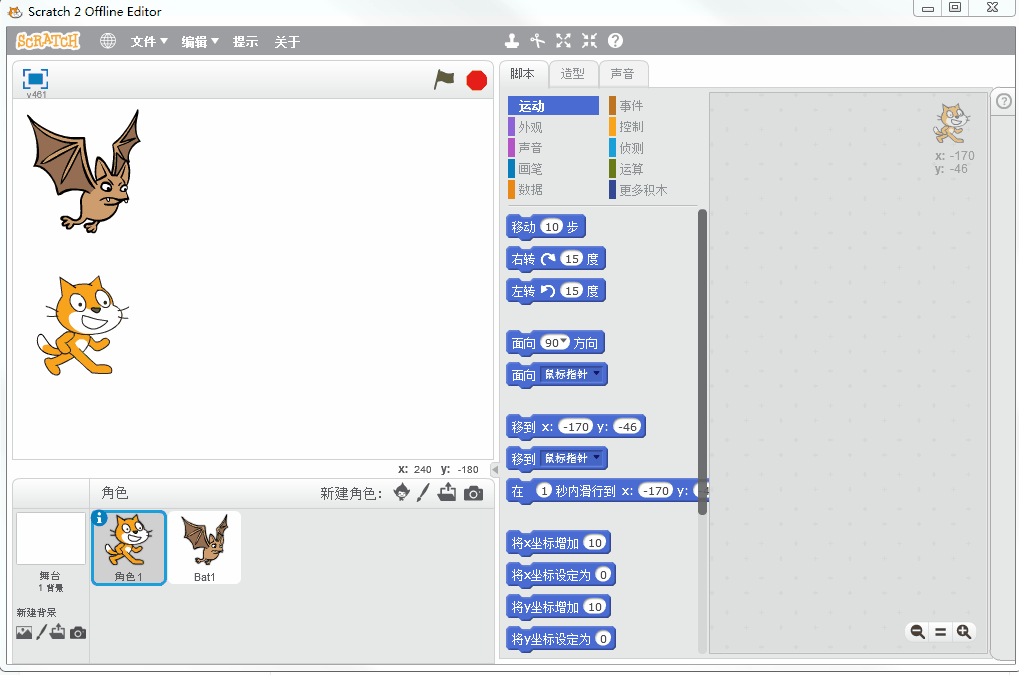This screenshot has width=1019, height=675.
Task: Select the Bat1 sprite thumbnail
Action: click(205, 547)
